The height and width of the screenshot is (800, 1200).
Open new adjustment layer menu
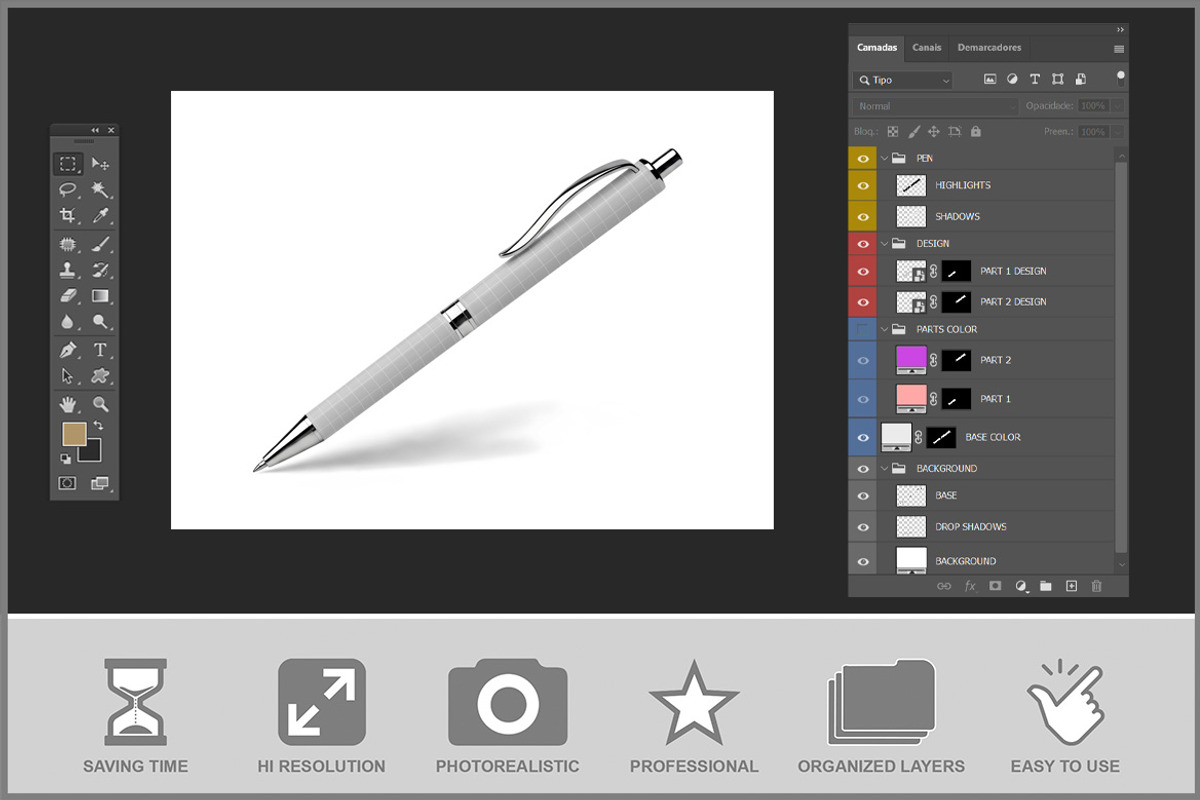point(1021,586)
